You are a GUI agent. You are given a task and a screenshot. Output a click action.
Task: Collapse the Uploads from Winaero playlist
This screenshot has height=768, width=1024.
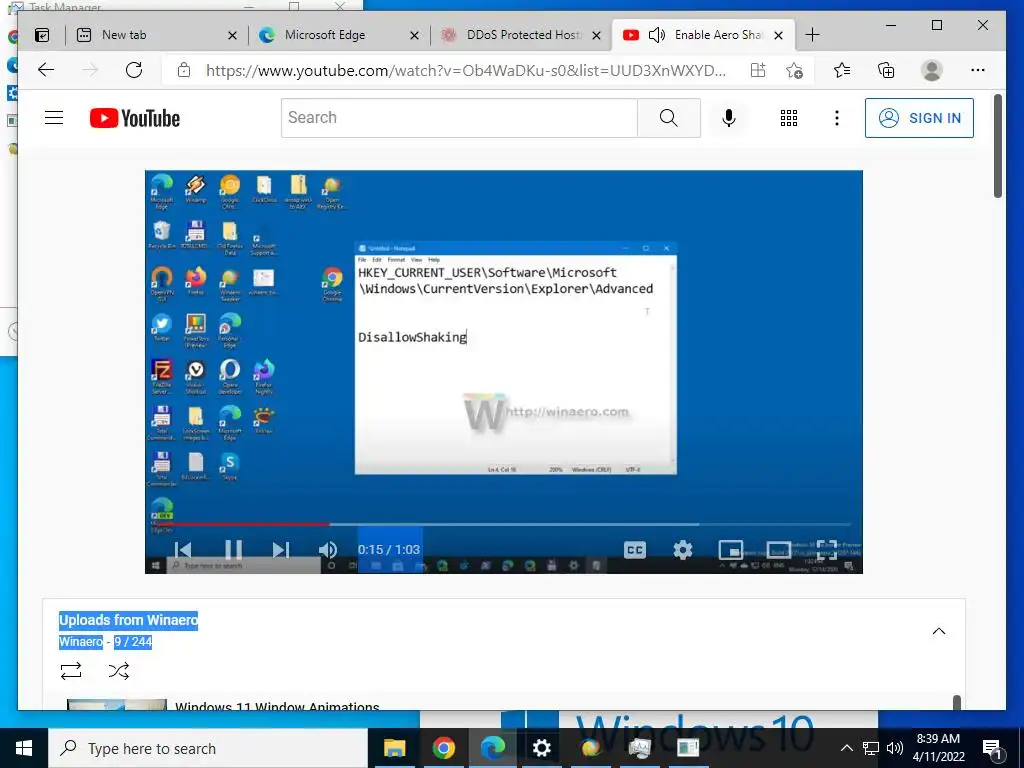pos(938,631)
